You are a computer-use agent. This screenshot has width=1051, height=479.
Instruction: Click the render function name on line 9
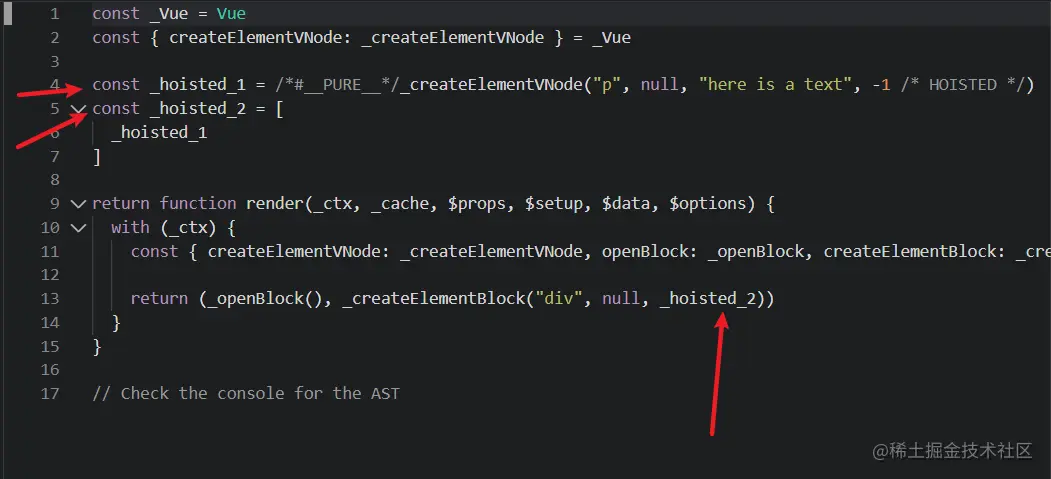click(275, 204)
